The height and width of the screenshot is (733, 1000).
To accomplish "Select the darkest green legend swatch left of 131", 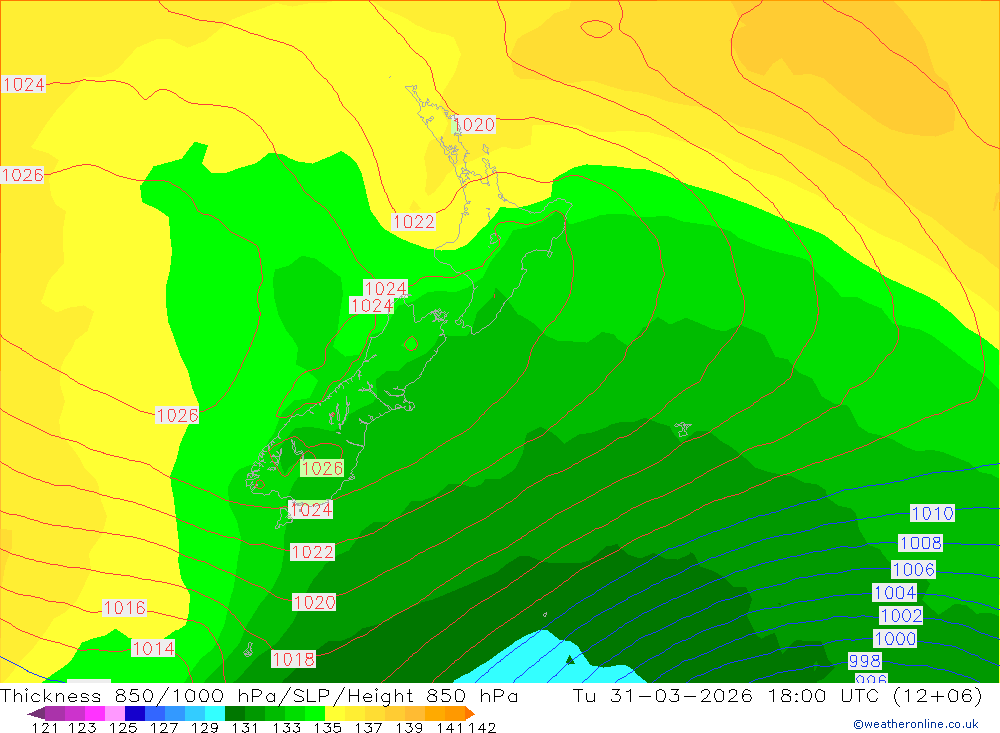I will point(235,713).
